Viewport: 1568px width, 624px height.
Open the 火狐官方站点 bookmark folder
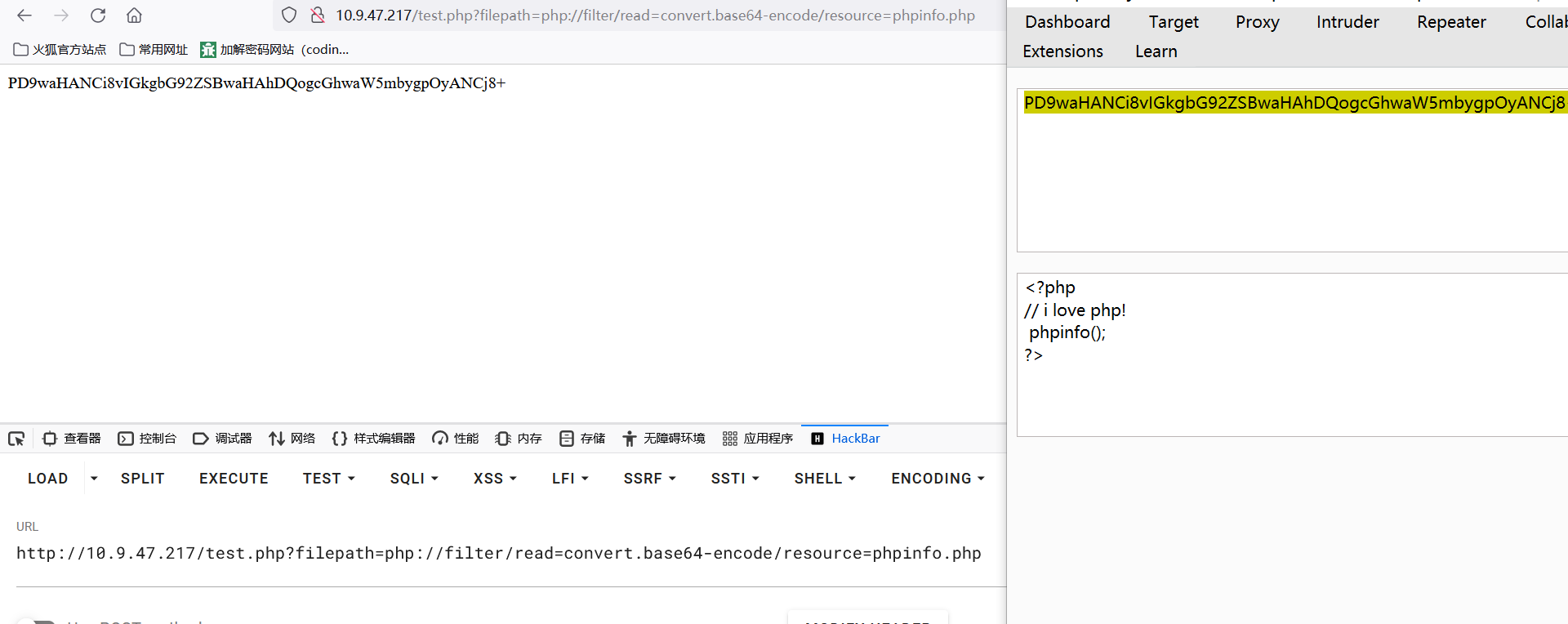(60, 50)
